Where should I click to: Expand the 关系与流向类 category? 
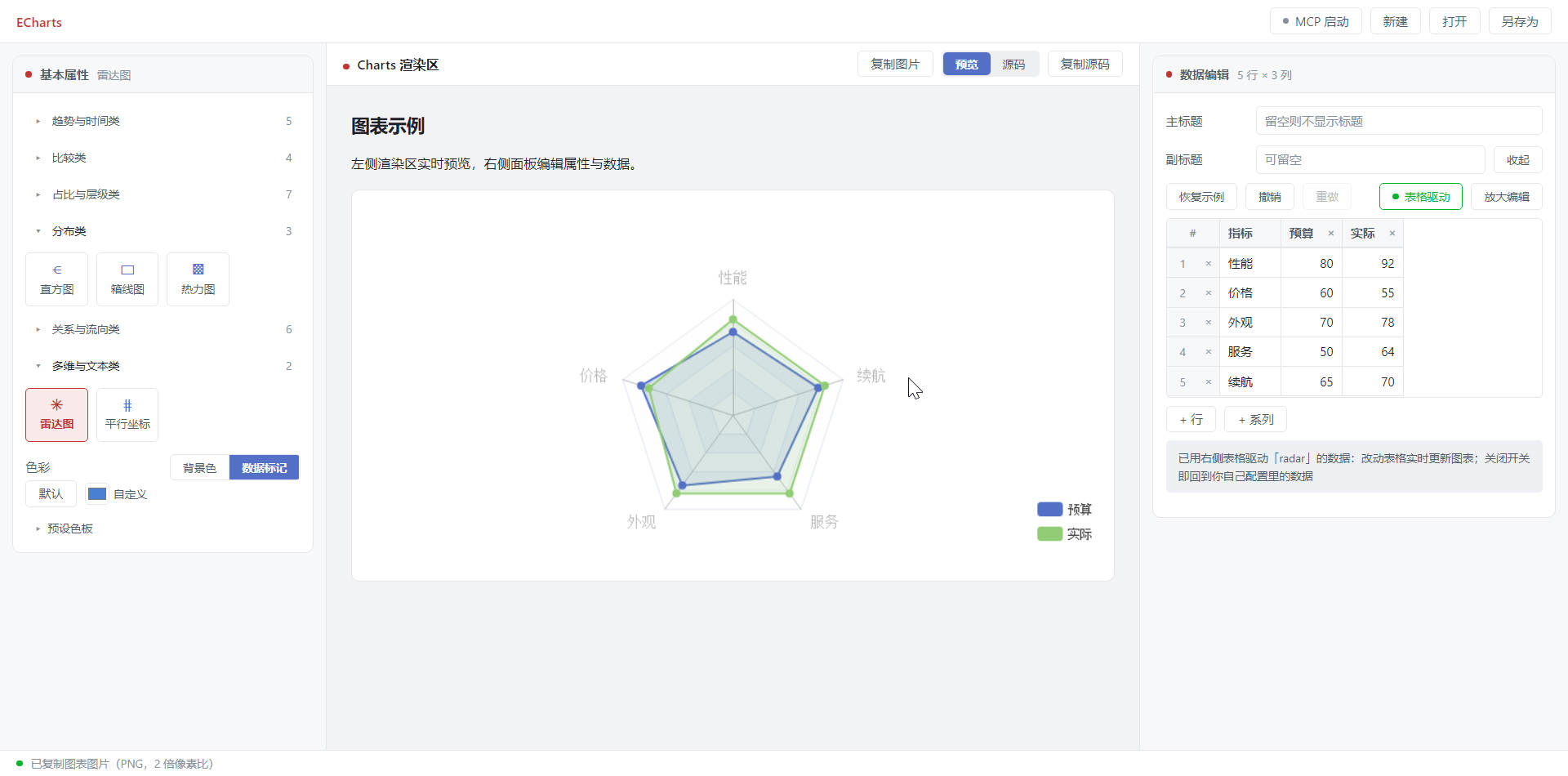[x=163, y=329]
